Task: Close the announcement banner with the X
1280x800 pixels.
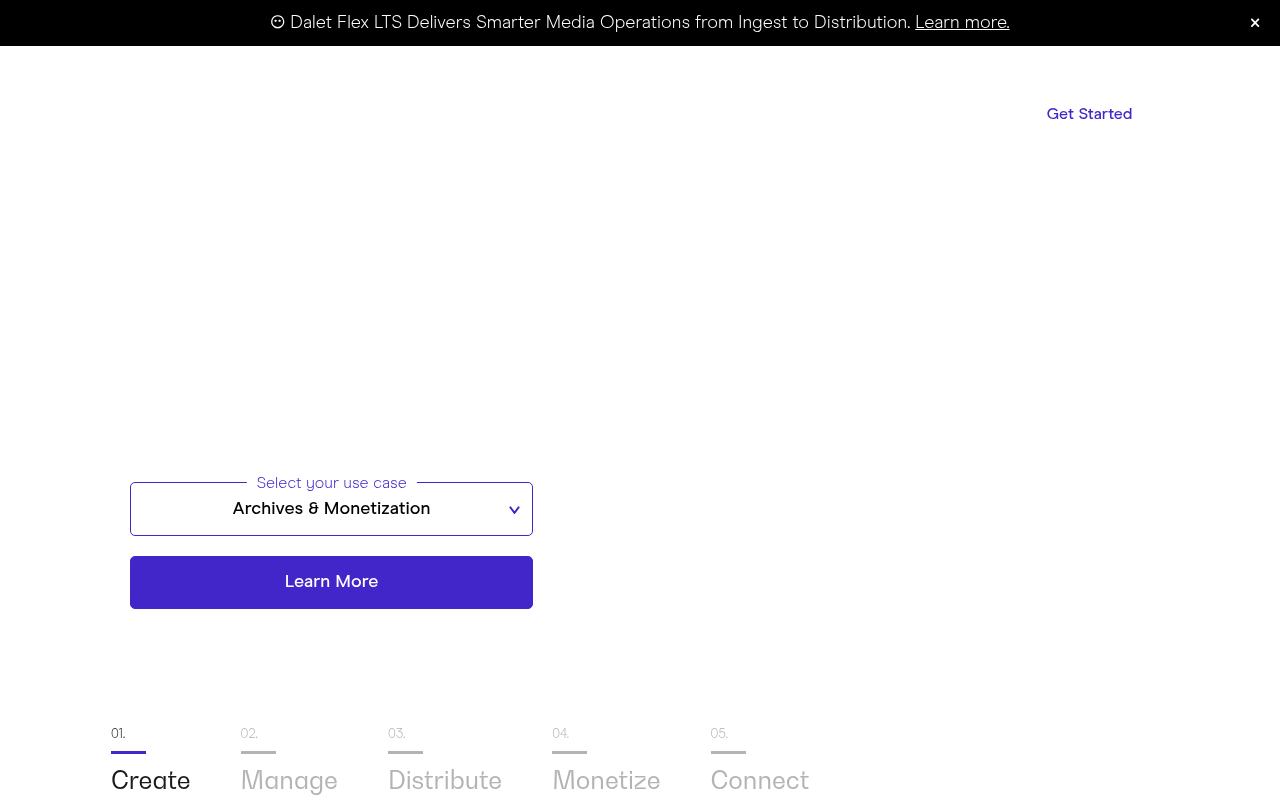Action: [1255, 23]
